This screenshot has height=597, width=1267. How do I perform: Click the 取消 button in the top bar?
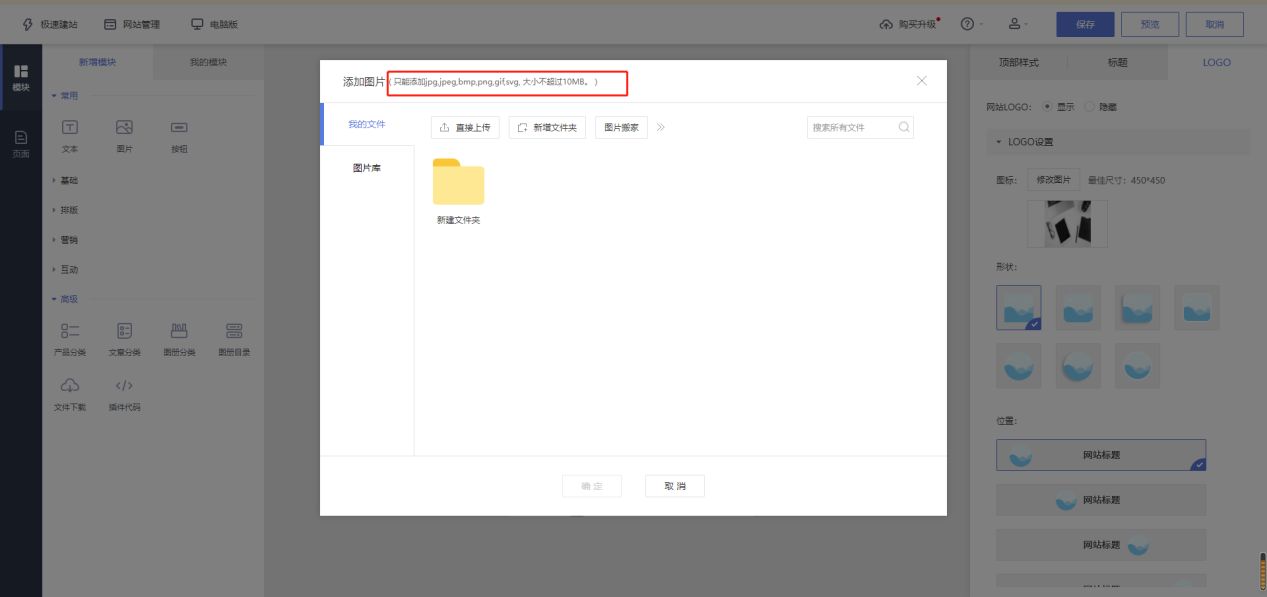(x=1215, y=24)
